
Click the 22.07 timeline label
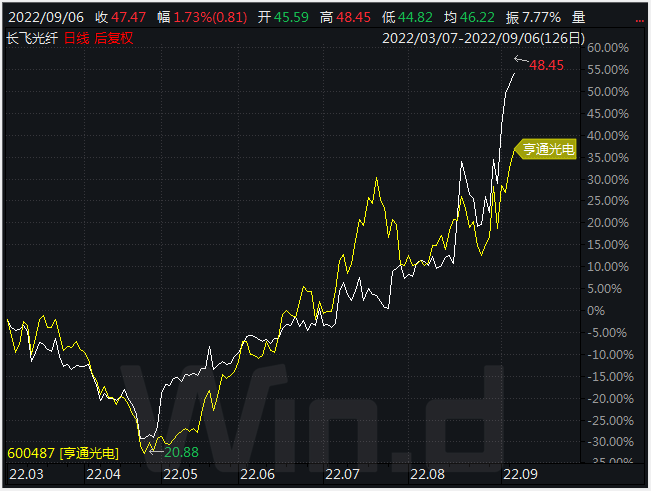[x=343, y=474]
